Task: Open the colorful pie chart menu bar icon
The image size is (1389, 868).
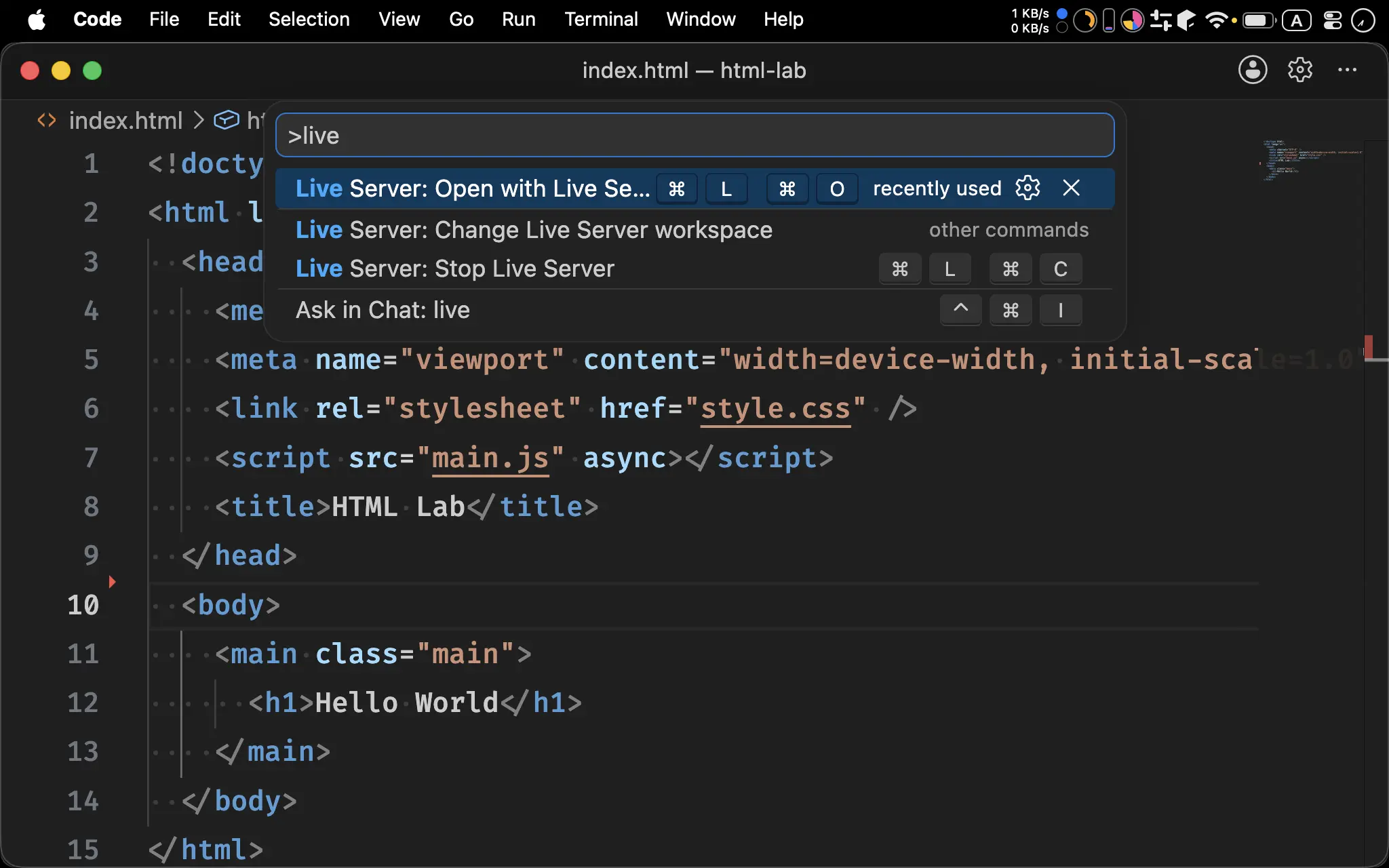Action: pyautogui.click(x=1132, y=20)
